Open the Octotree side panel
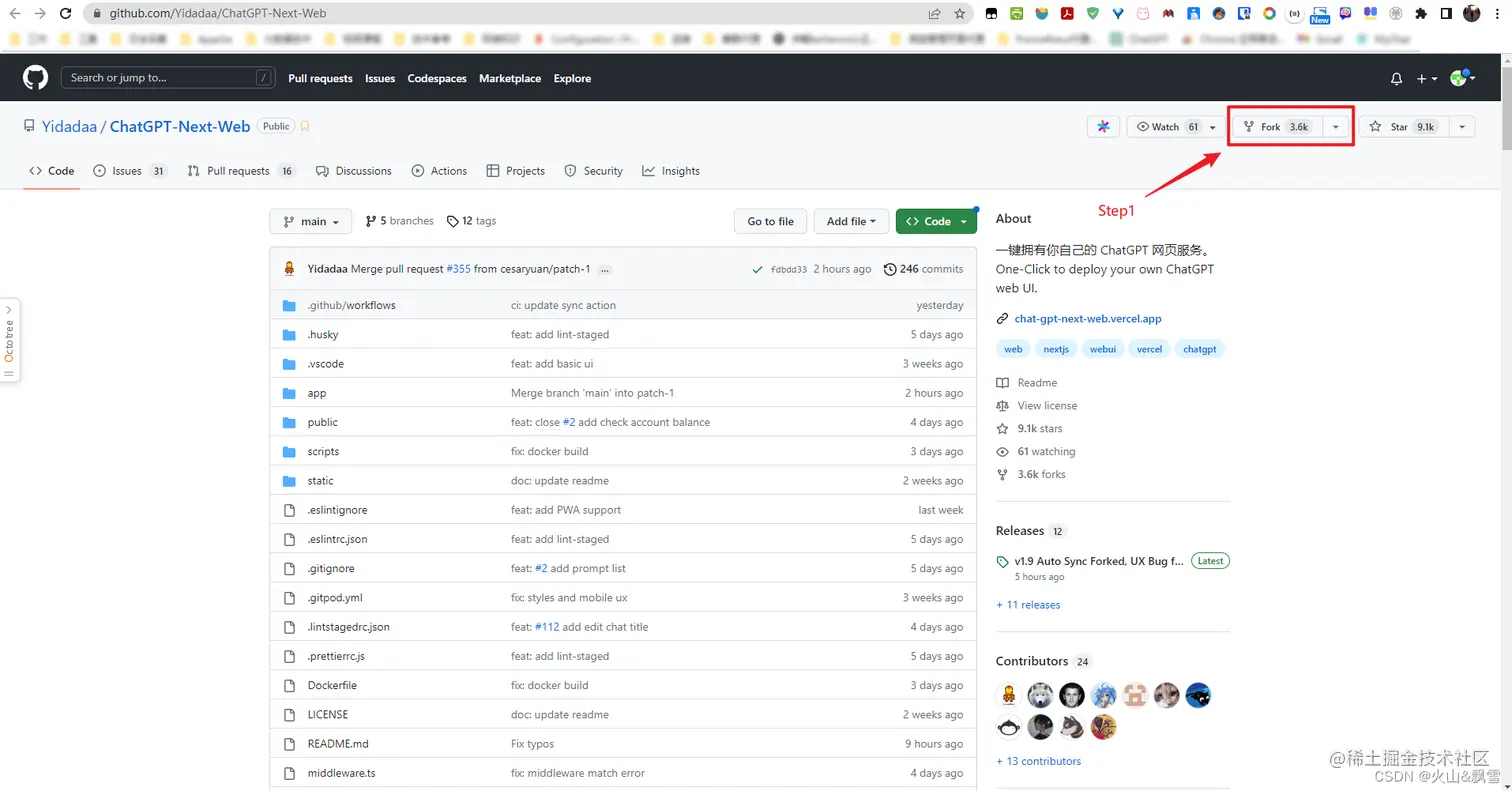 point(10,339)
